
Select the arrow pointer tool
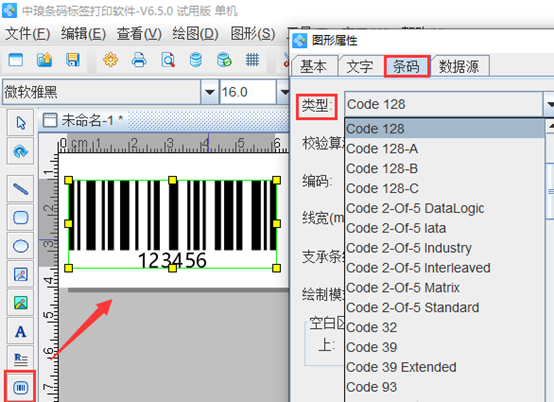tap(20, 123)
